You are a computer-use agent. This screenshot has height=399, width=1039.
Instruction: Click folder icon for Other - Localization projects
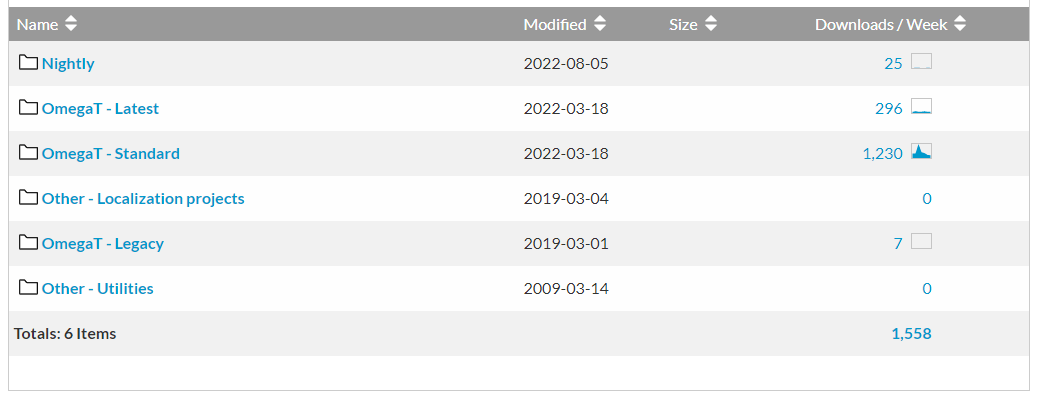tap(28, 198)
